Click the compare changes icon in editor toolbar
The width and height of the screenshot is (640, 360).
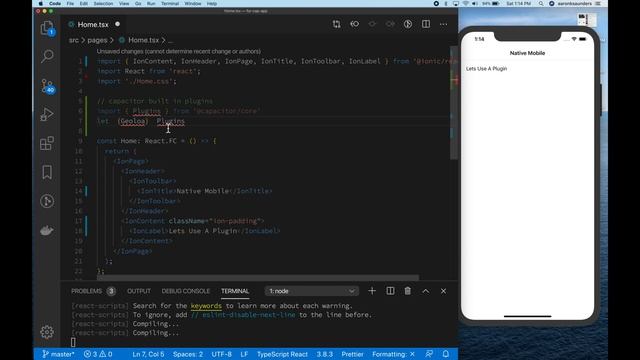(336, 24)
